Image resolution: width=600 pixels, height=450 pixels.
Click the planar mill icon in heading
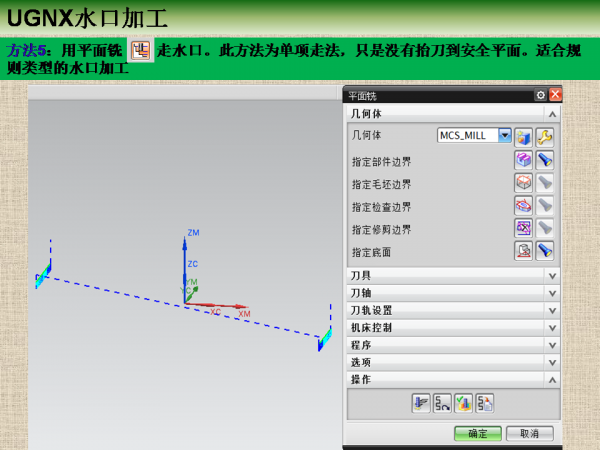[x=140, y=50]
